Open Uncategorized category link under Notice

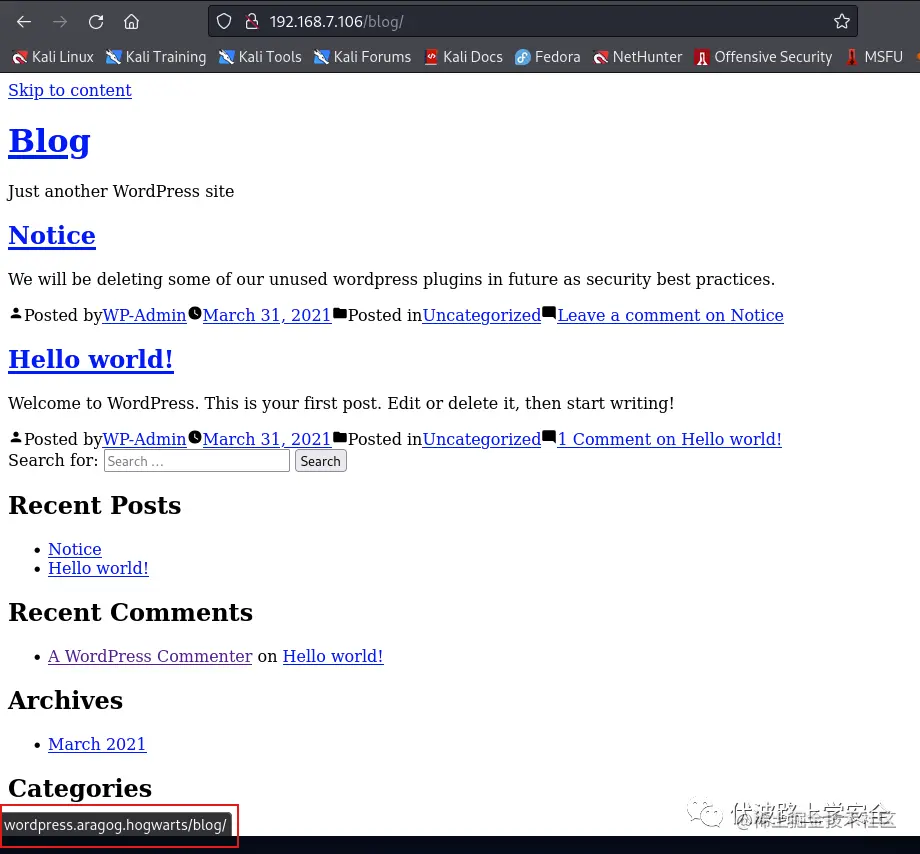(x=482, y=315)
